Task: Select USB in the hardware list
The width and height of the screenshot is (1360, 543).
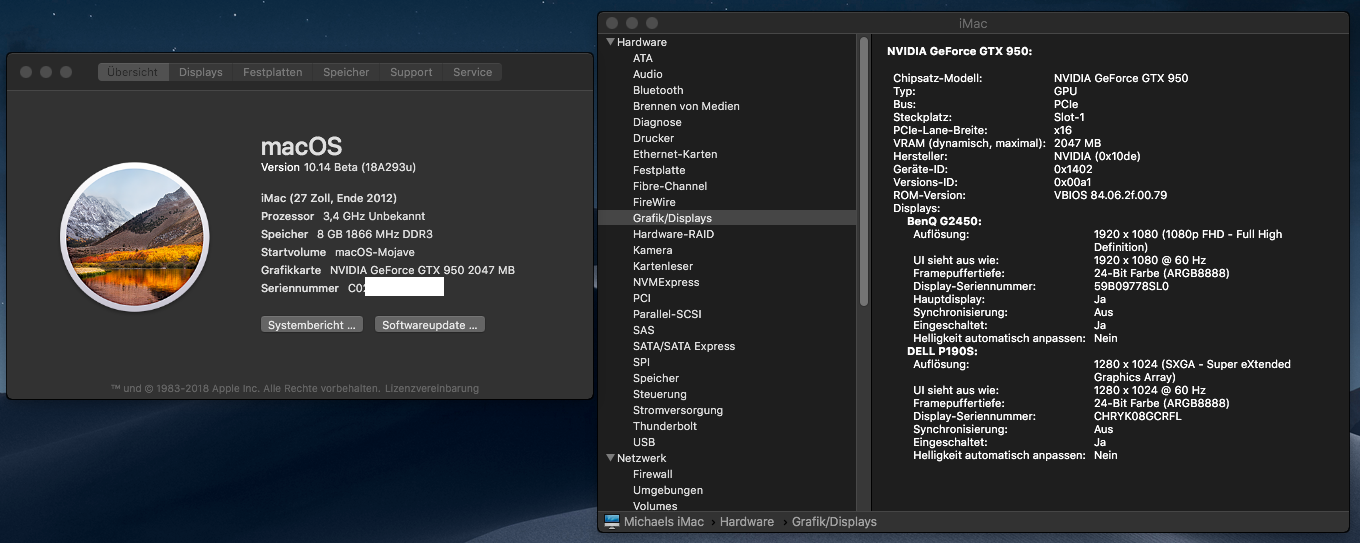Action: coord(644,442)
